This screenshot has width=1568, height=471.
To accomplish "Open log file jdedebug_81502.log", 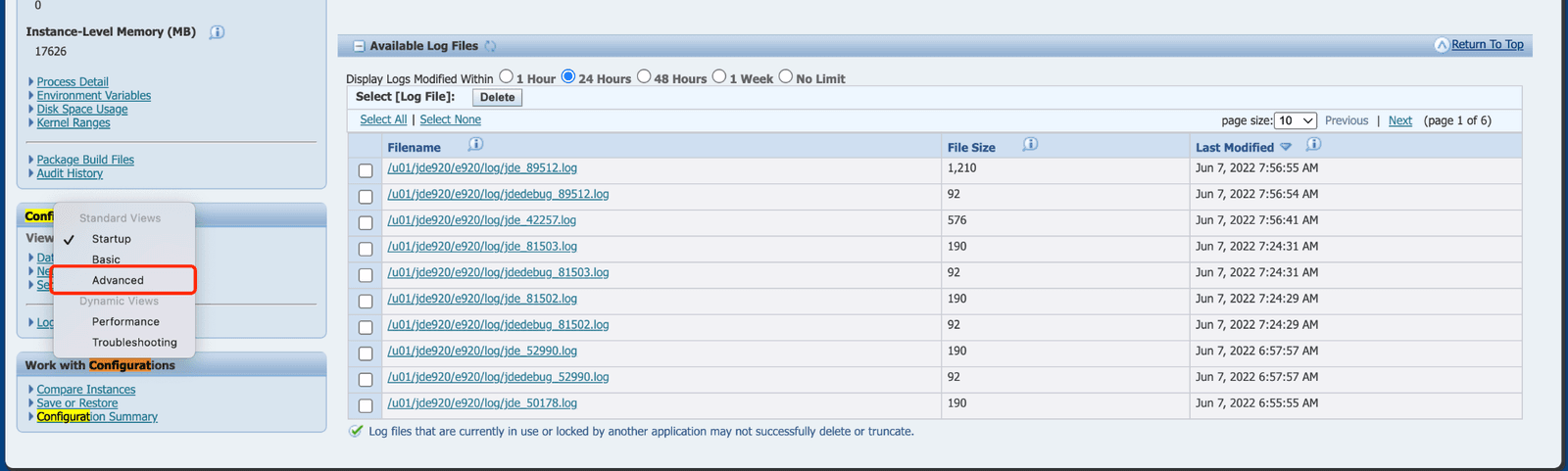I will pos(498,325).
